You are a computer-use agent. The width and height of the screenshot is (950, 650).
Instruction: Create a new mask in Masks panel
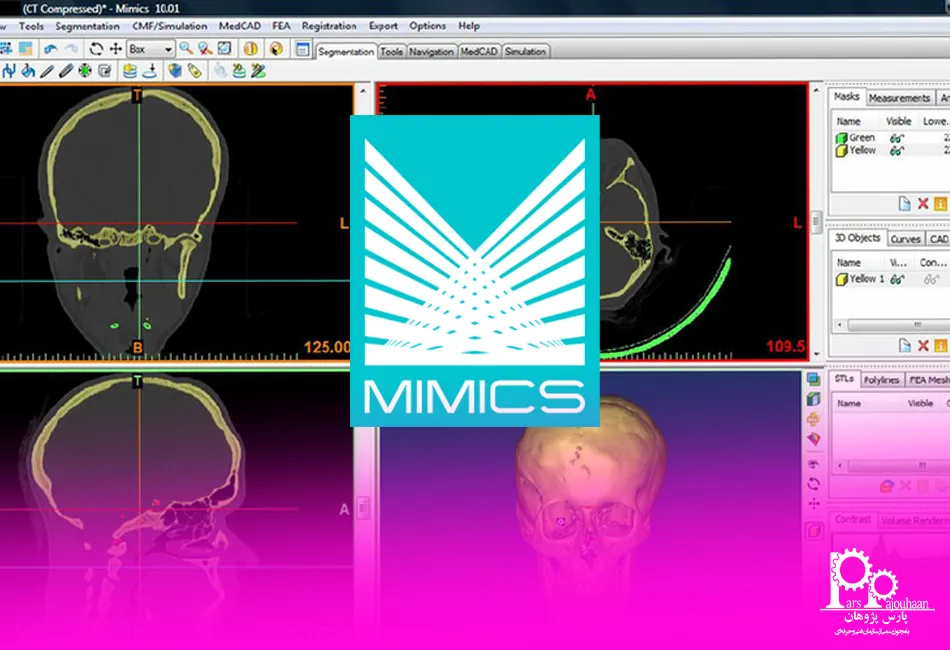click(x=904, y=203)
